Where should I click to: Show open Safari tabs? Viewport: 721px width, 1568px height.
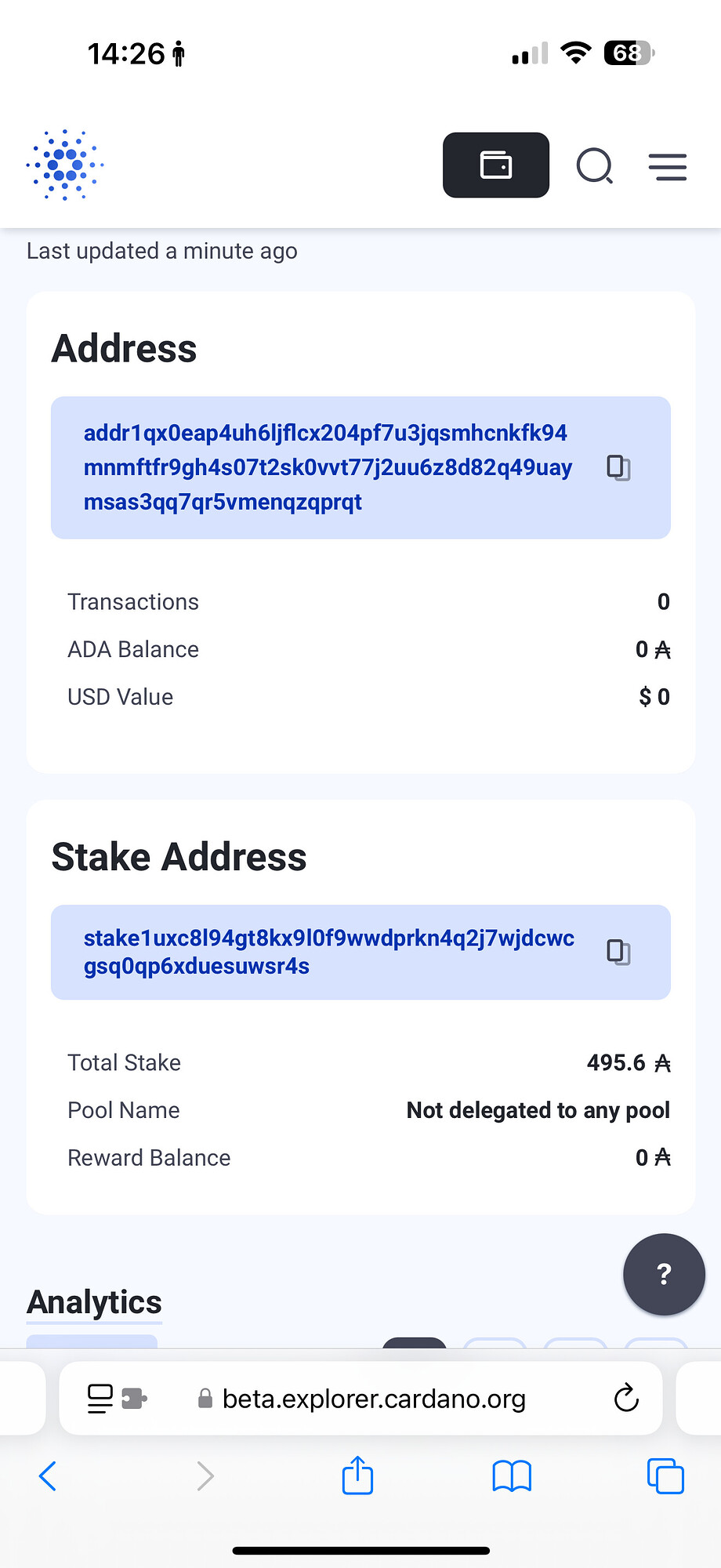(x=665, y=1476)
